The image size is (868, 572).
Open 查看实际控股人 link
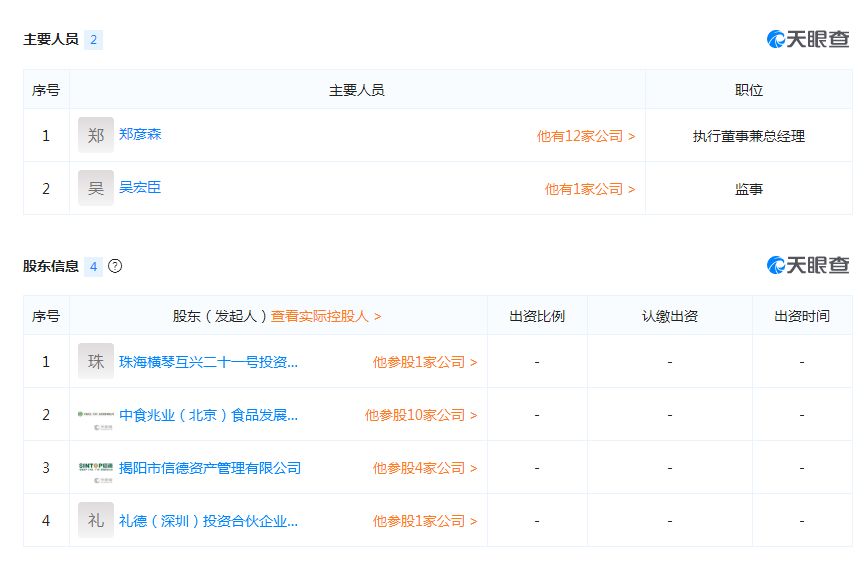point(326,316)
